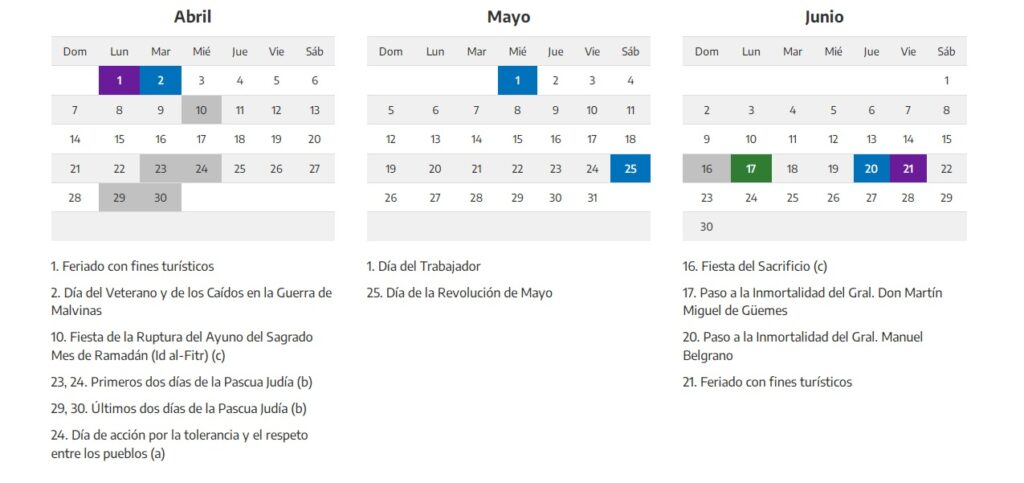Image resolution: width=1024 pixels, height=483 pixels.
Task: Select April 10 gray highlighted date
Action: click(x=201, y=110)
